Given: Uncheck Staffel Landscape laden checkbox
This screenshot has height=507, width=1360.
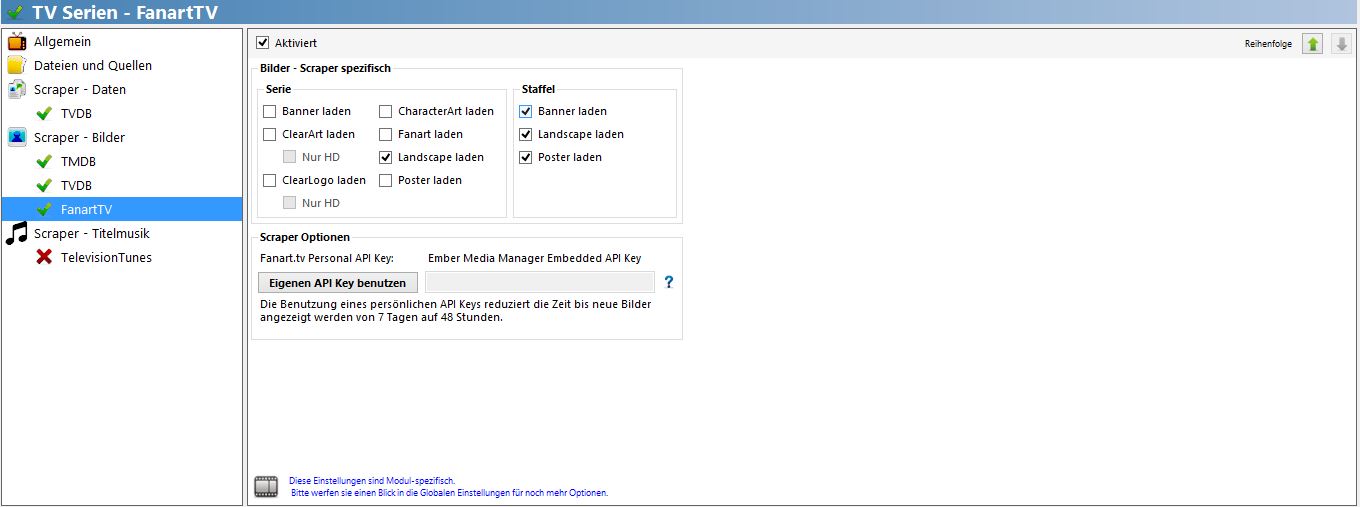Looking at the screenshot, I should 525,135.
